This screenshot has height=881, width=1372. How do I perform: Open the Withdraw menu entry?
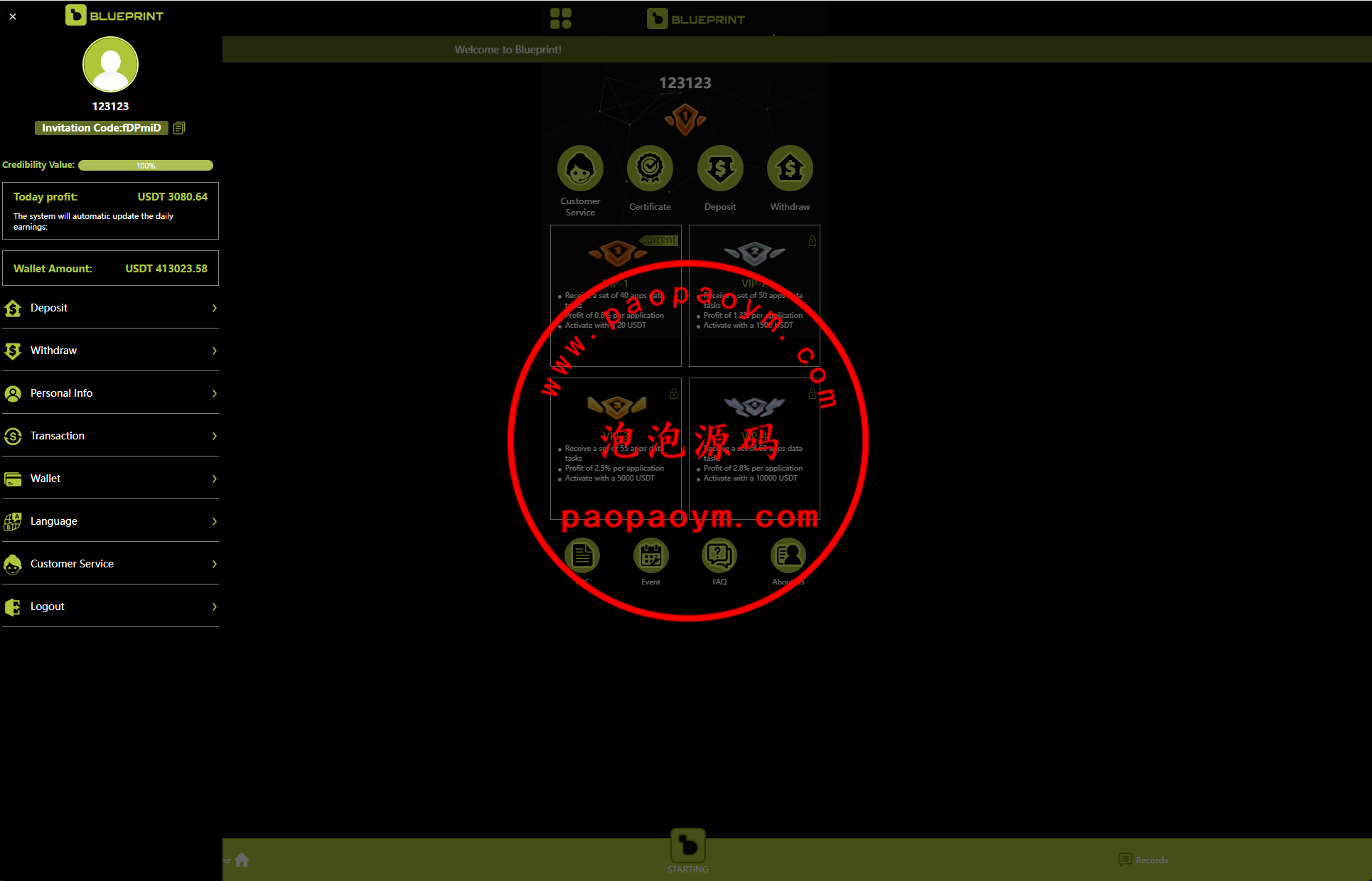tap(110, 351)
